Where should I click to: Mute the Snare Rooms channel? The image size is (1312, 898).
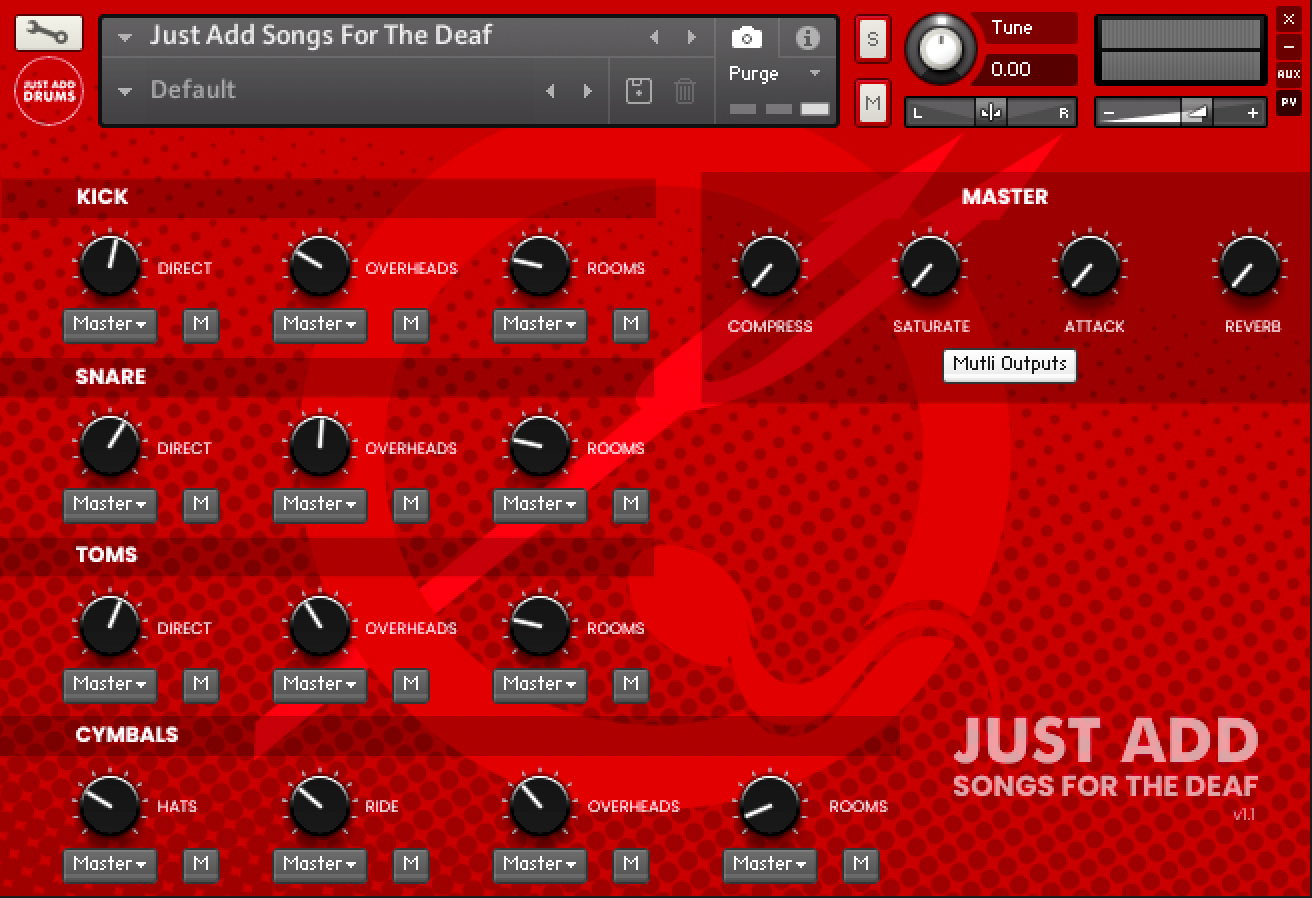coord(631,504)
